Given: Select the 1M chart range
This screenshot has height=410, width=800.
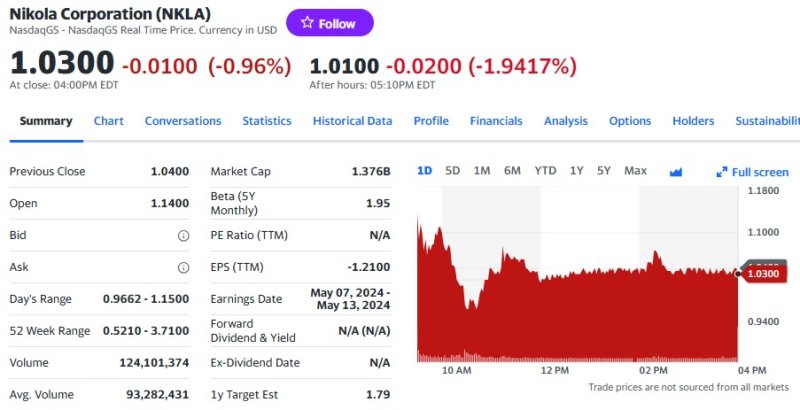Looking at the screenshot, I should click(x=482, y=171).
